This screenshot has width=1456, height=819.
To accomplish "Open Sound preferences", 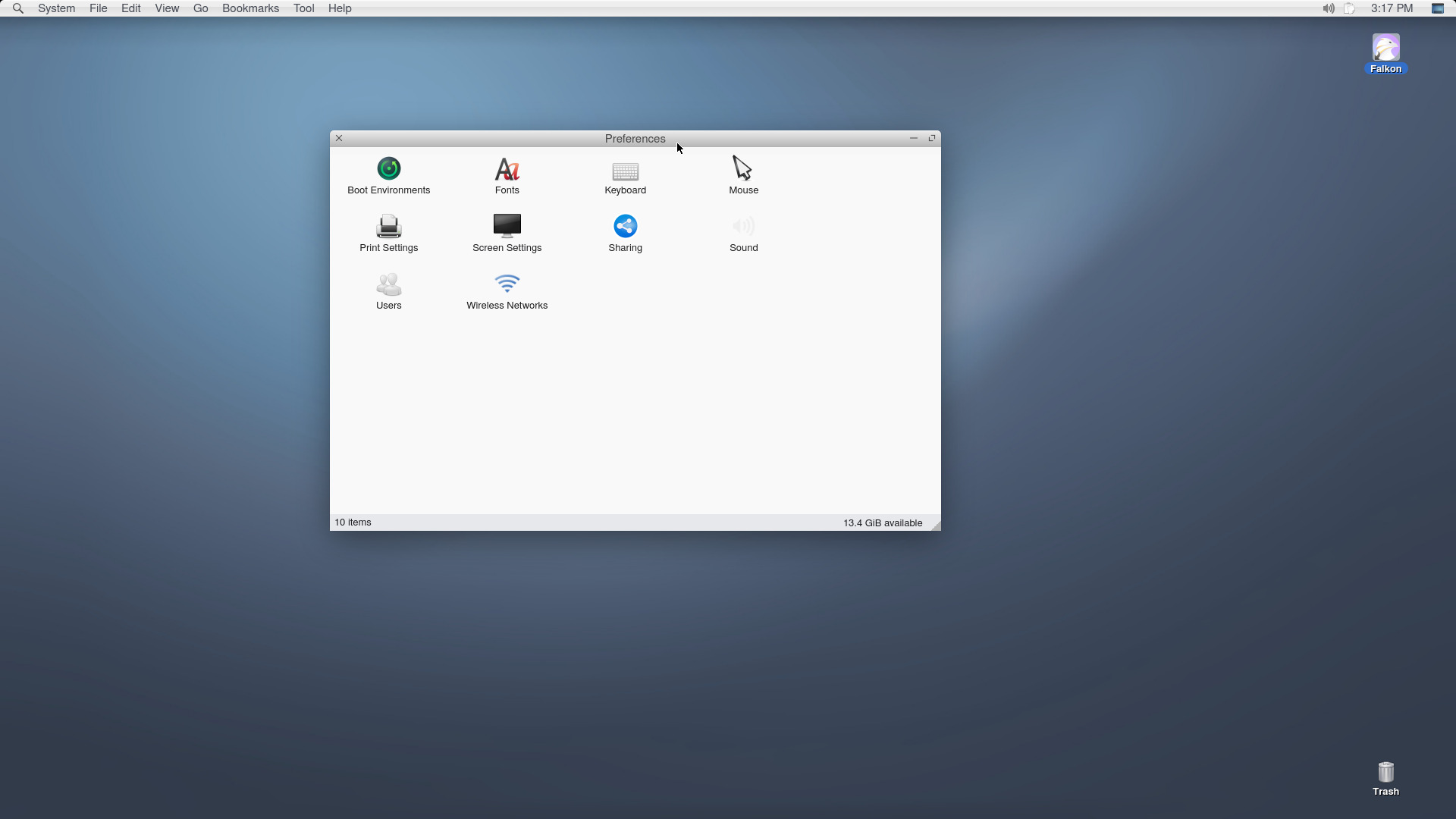I will tap(743, 233).
